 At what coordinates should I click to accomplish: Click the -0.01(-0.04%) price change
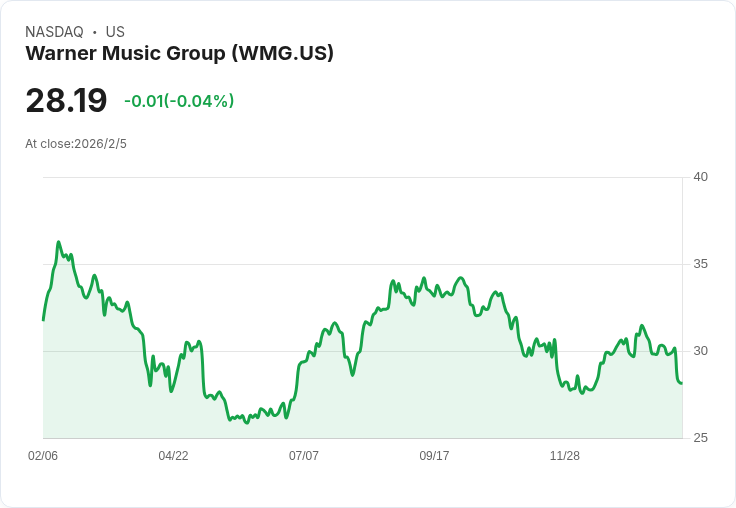[179, 101]
